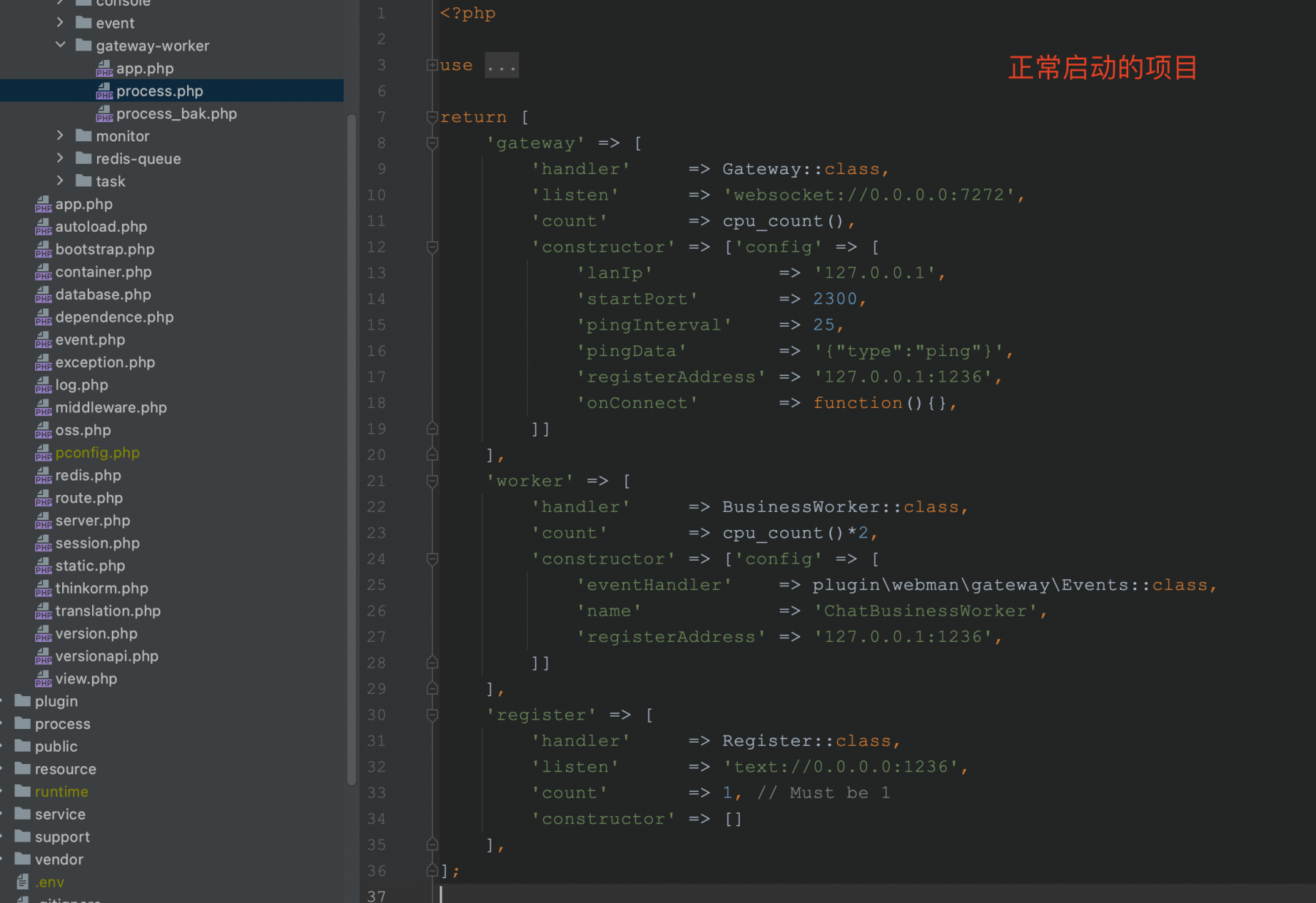
Task: Click the PHP file icon for version.php
Action: tap(43, 634)
